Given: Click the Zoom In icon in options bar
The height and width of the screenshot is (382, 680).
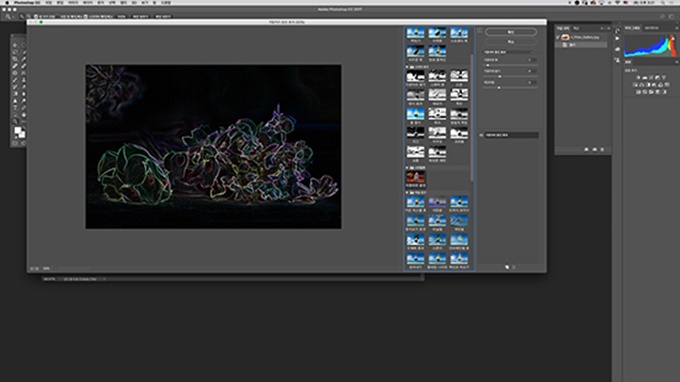Looking at the screenshot, I should tap(21, 16).
